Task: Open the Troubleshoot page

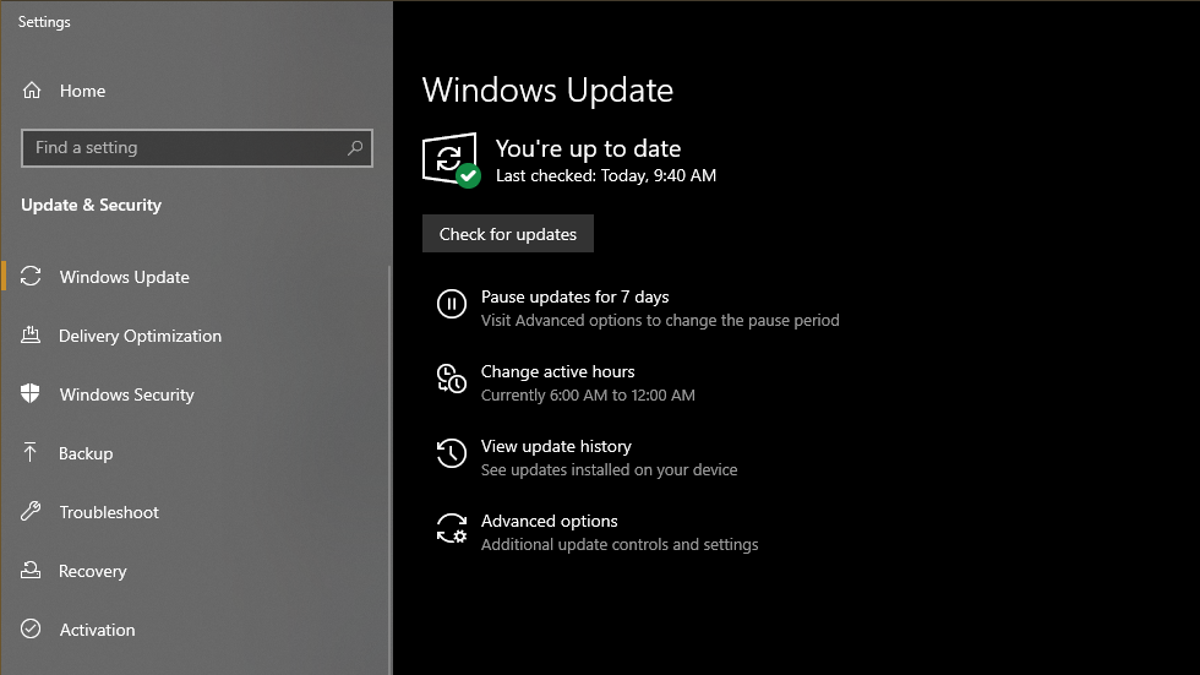Action: [109, 512]
